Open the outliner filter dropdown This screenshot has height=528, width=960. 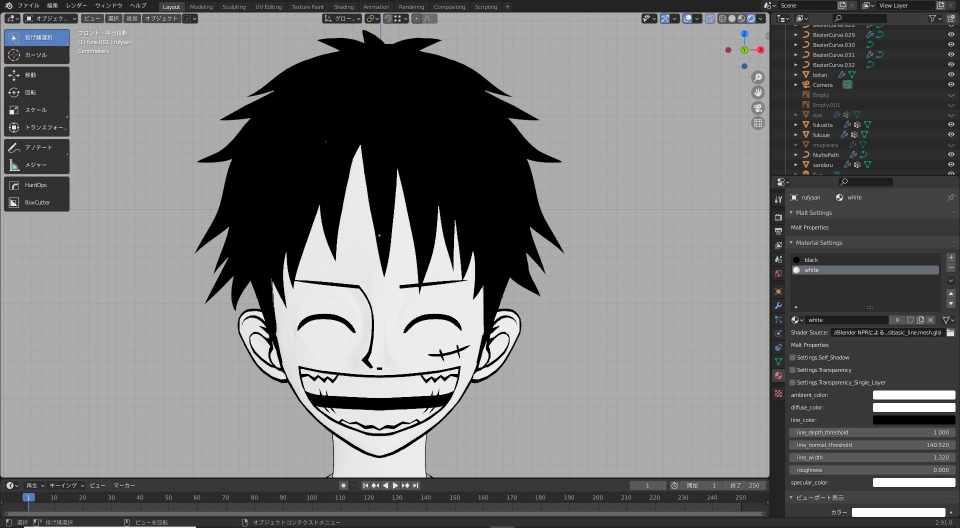[x=935, y=18]
